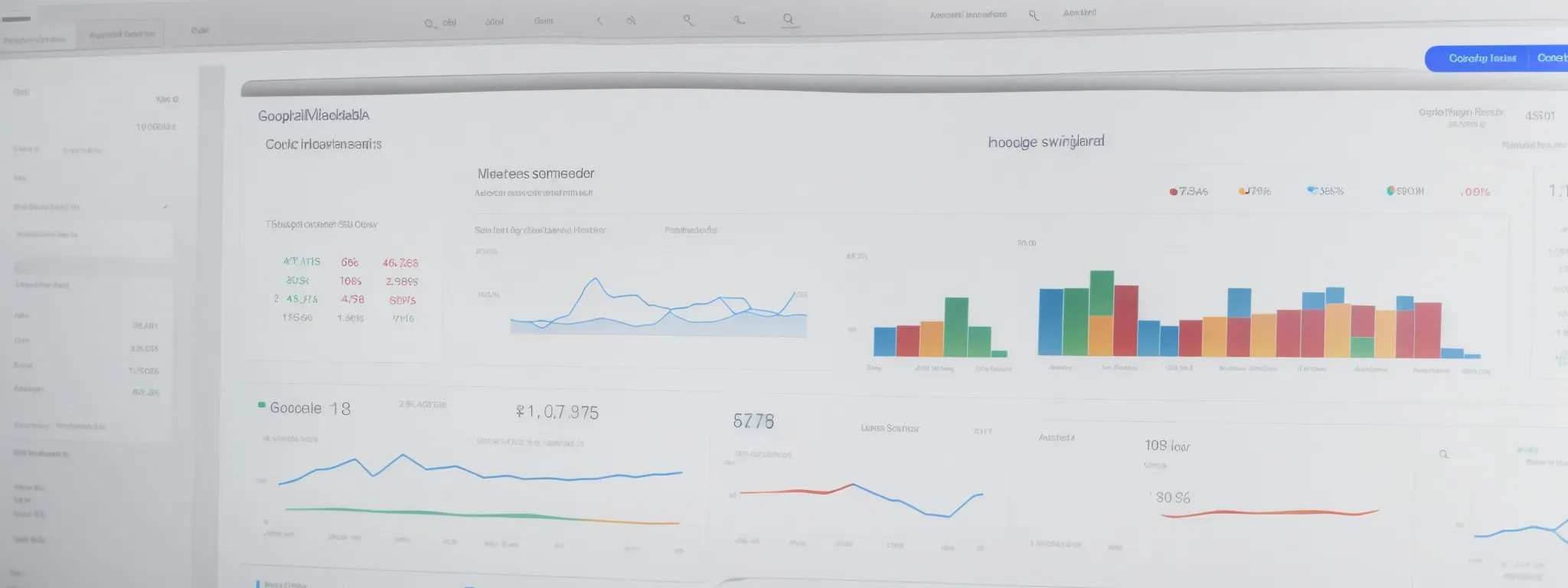Click the tallest green bar in bar chart
Viewport: 1568px width, 588px height.
[1102, 292]
